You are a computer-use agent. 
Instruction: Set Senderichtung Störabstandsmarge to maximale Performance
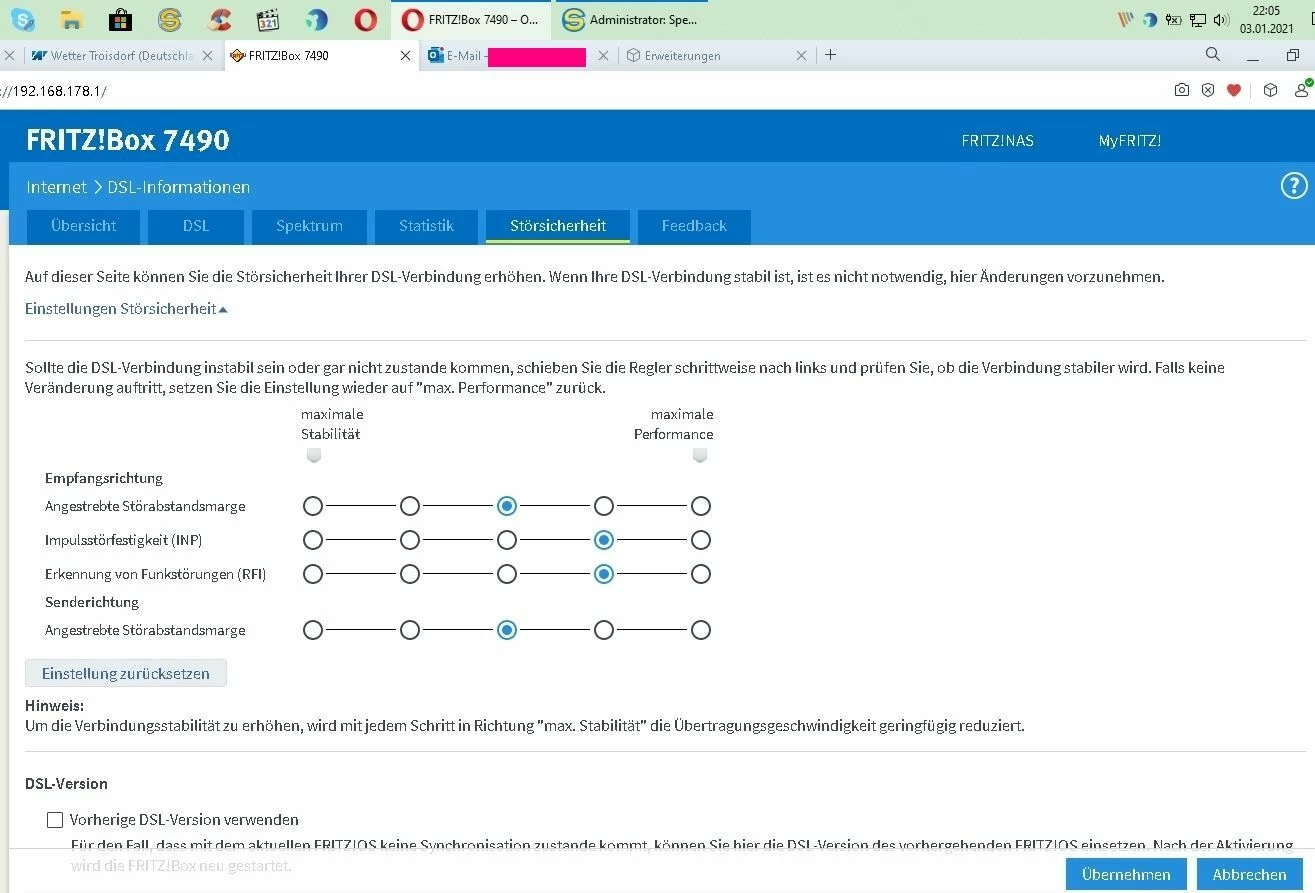click(701, 630)
